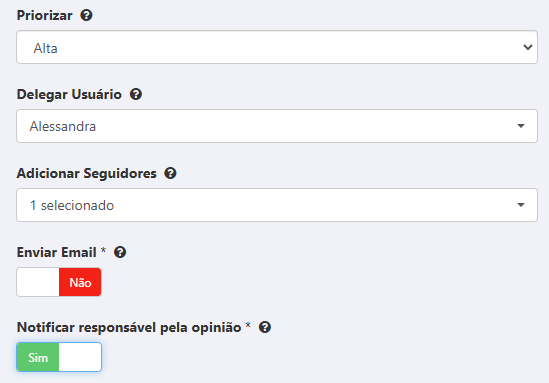Click the Adicionar Seguidores field label
The width and height of the screenshot is (549, 383).
point(86,174)
